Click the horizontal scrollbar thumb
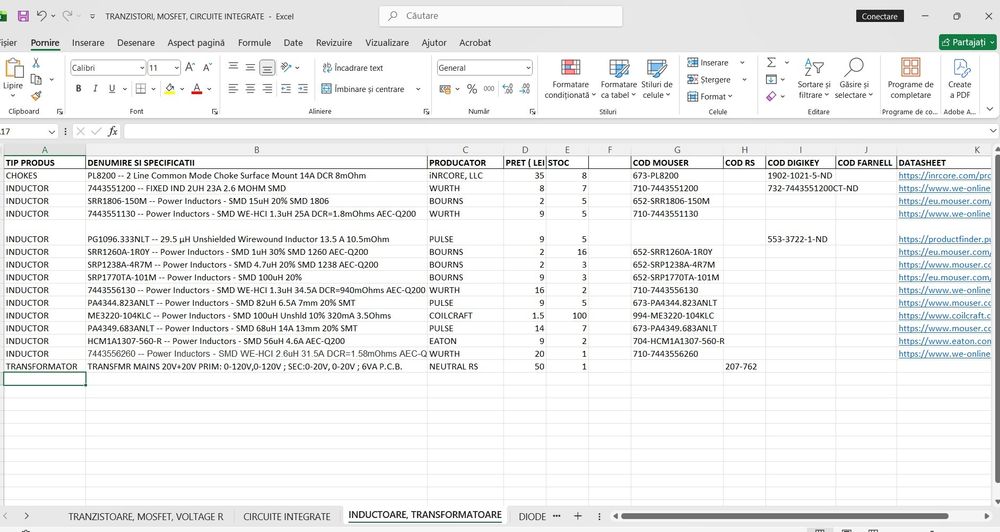The image size is (1000, 532). coord(784,515)
